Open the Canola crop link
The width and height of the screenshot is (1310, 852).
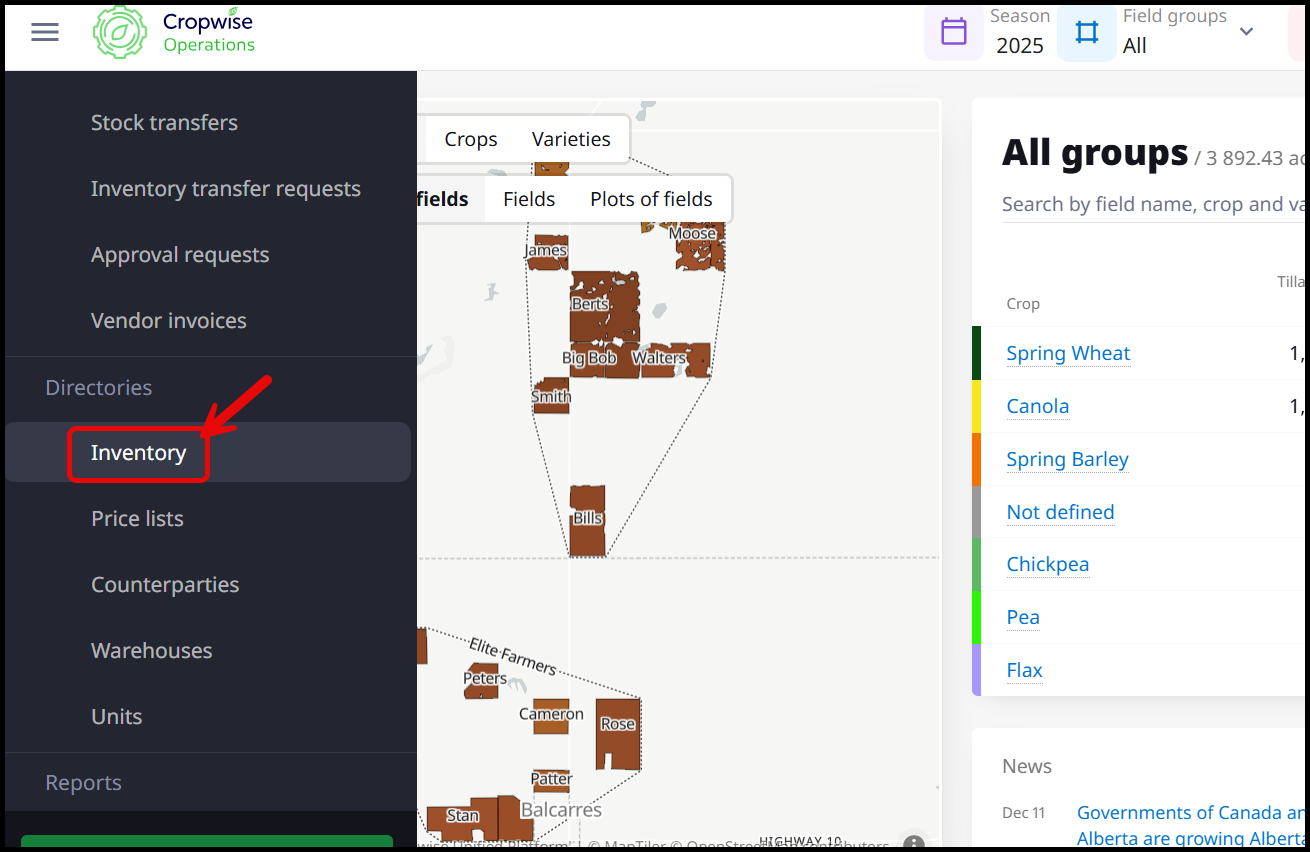point(1038,406)
